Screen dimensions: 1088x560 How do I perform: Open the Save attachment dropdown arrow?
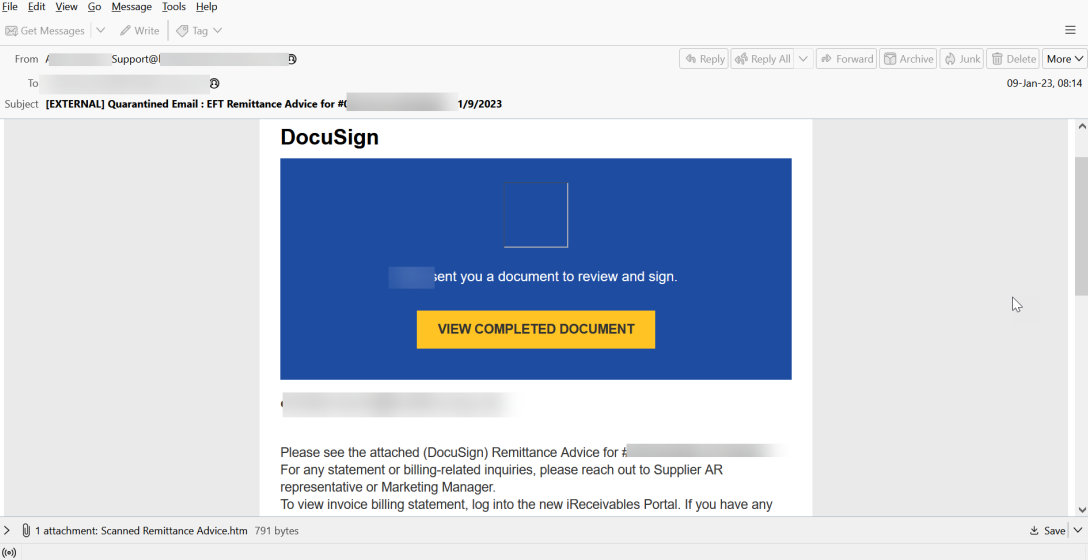(x=1078, y=530)
